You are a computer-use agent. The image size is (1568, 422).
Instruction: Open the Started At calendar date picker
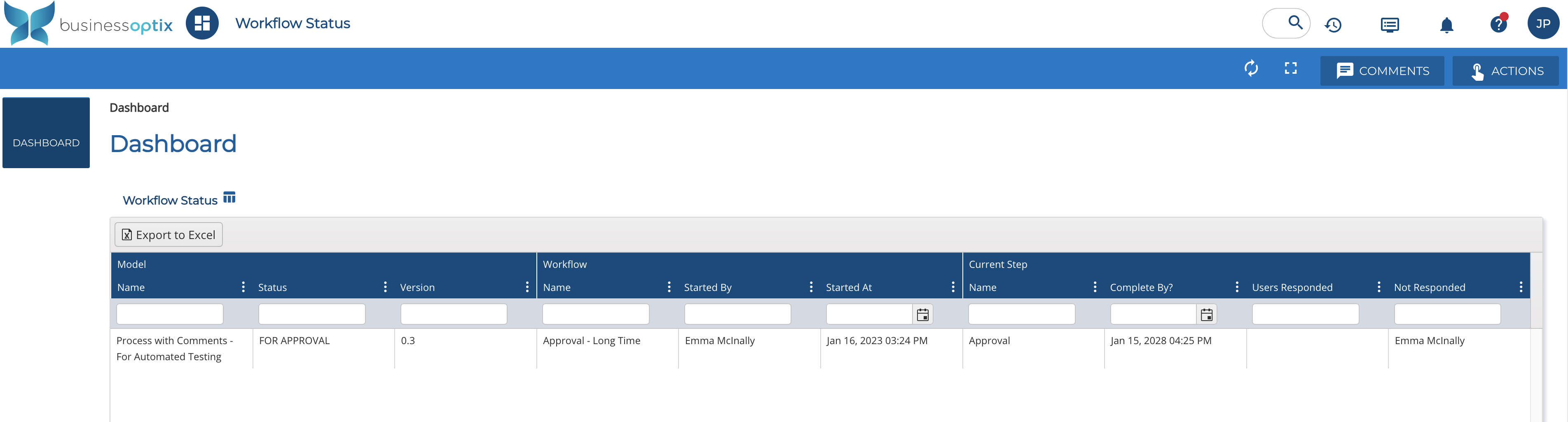pyautogui.click(x=923, y=315)
